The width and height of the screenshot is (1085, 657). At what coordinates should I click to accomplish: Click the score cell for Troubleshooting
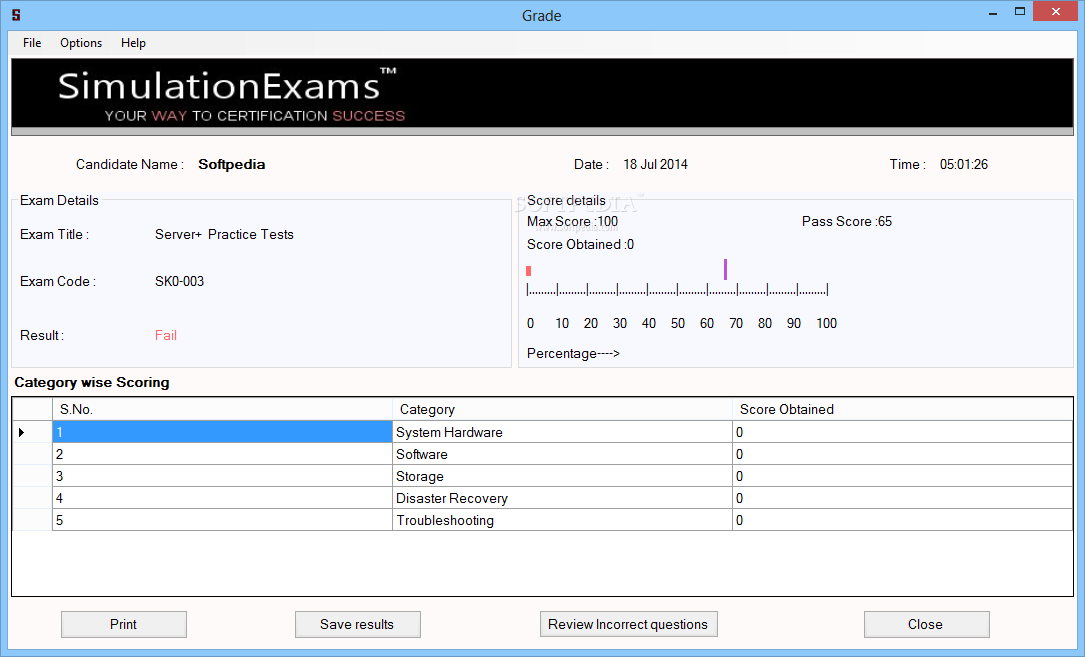point(902,520)
